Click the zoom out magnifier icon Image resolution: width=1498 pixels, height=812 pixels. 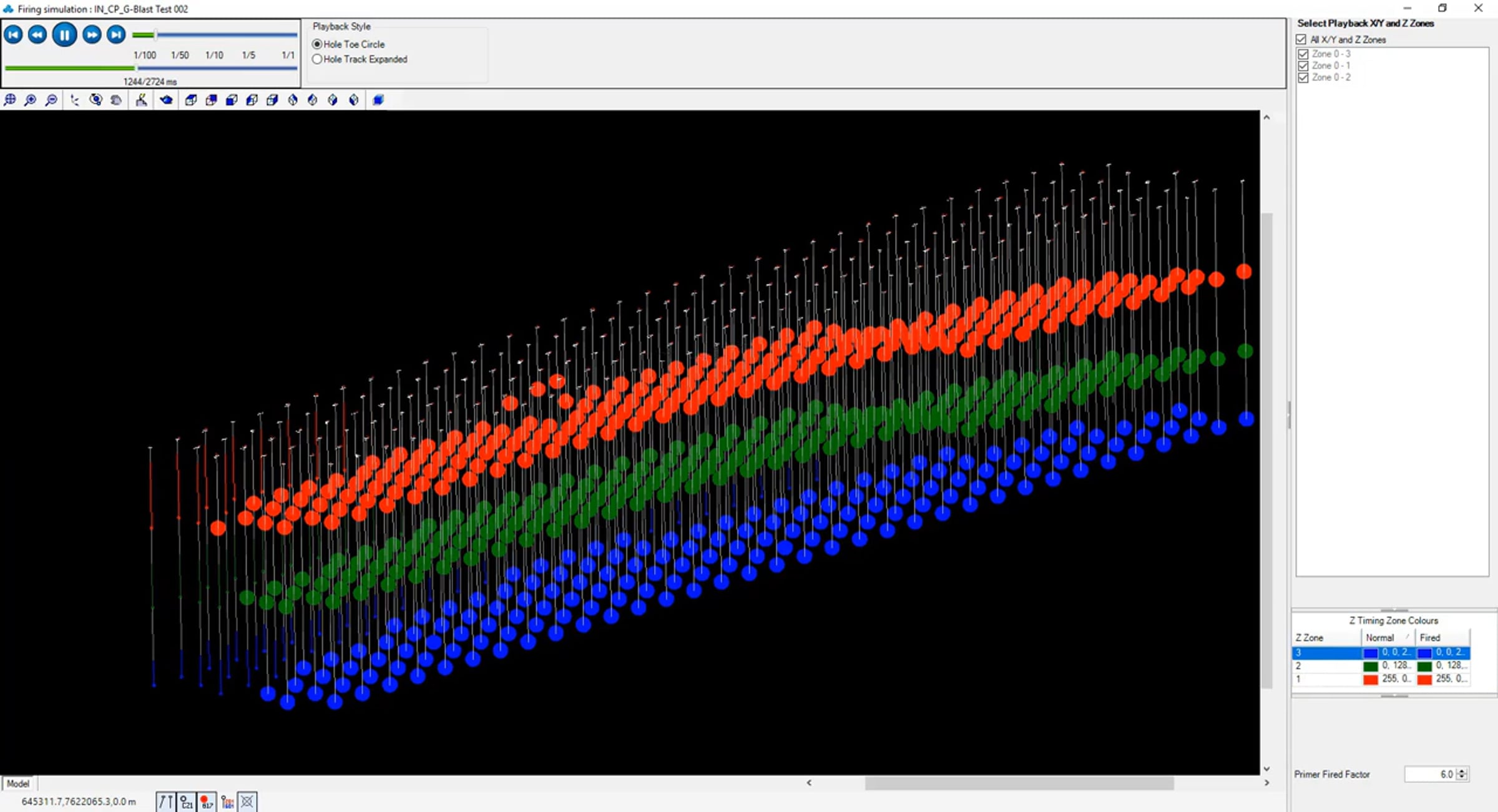(51, 100)
